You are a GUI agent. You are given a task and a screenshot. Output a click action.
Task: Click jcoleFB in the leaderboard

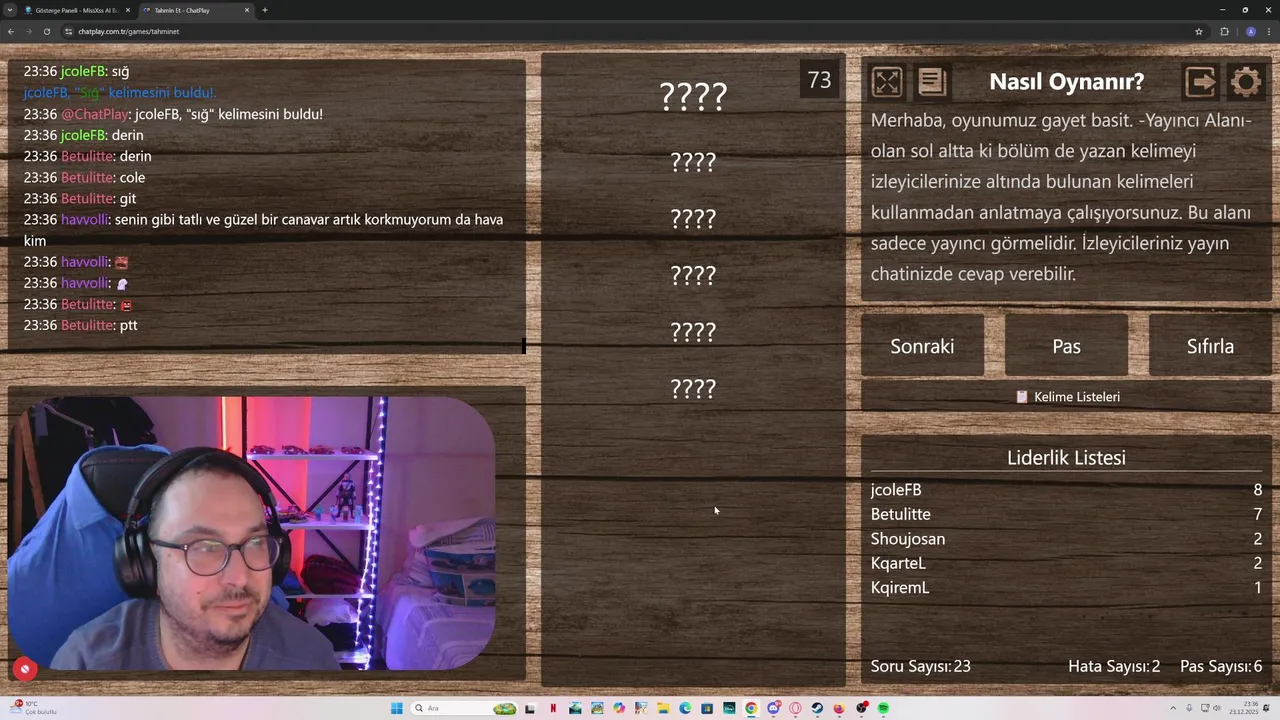tap(896, 490)
